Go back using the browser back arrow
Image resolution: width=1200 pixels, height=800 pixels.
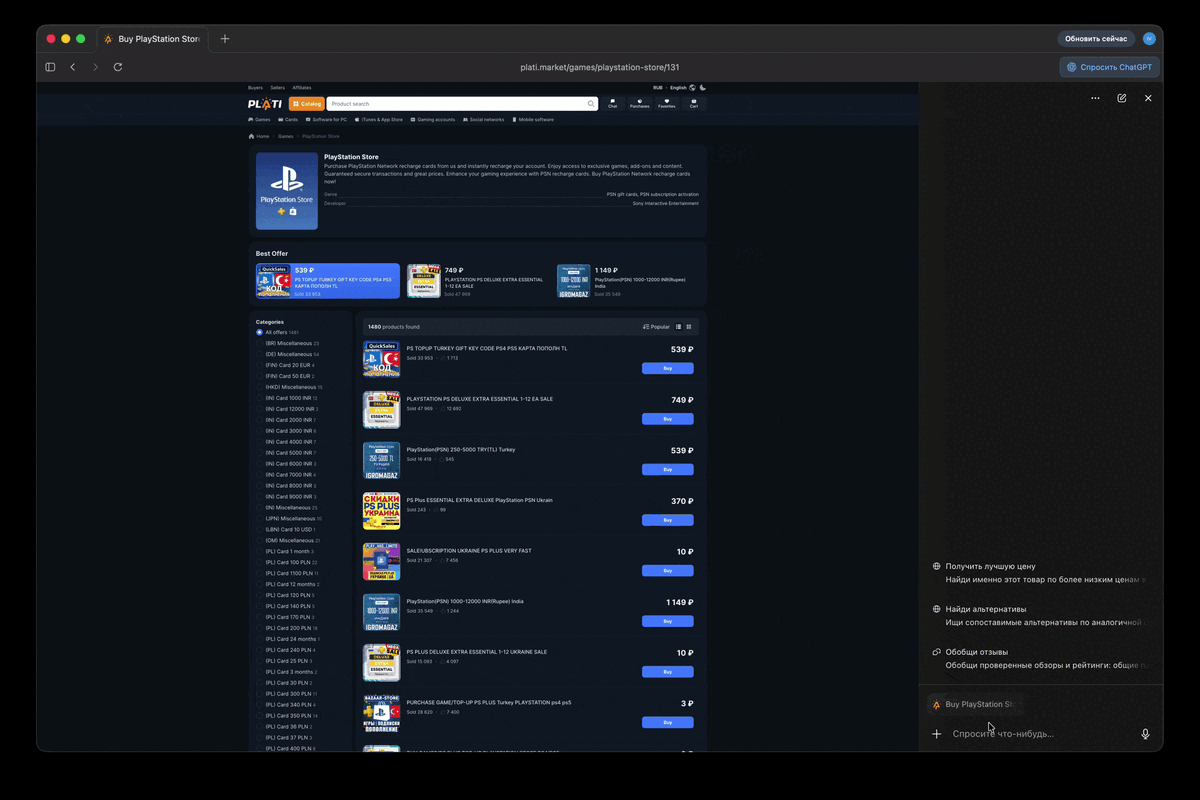73,67
